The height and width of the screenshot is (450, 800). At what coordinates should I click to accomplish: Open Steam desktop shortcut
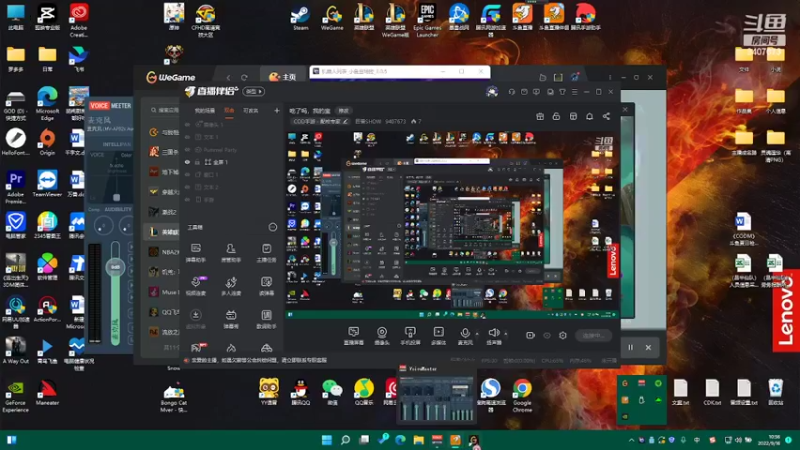301,17
